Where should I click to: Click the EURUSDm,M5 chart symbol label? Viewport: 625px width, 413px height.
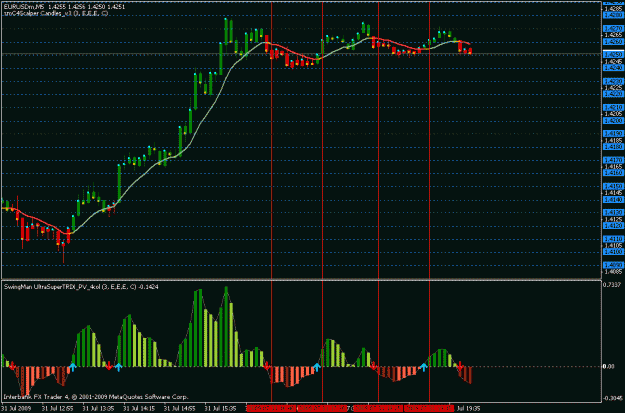[24, 7]
